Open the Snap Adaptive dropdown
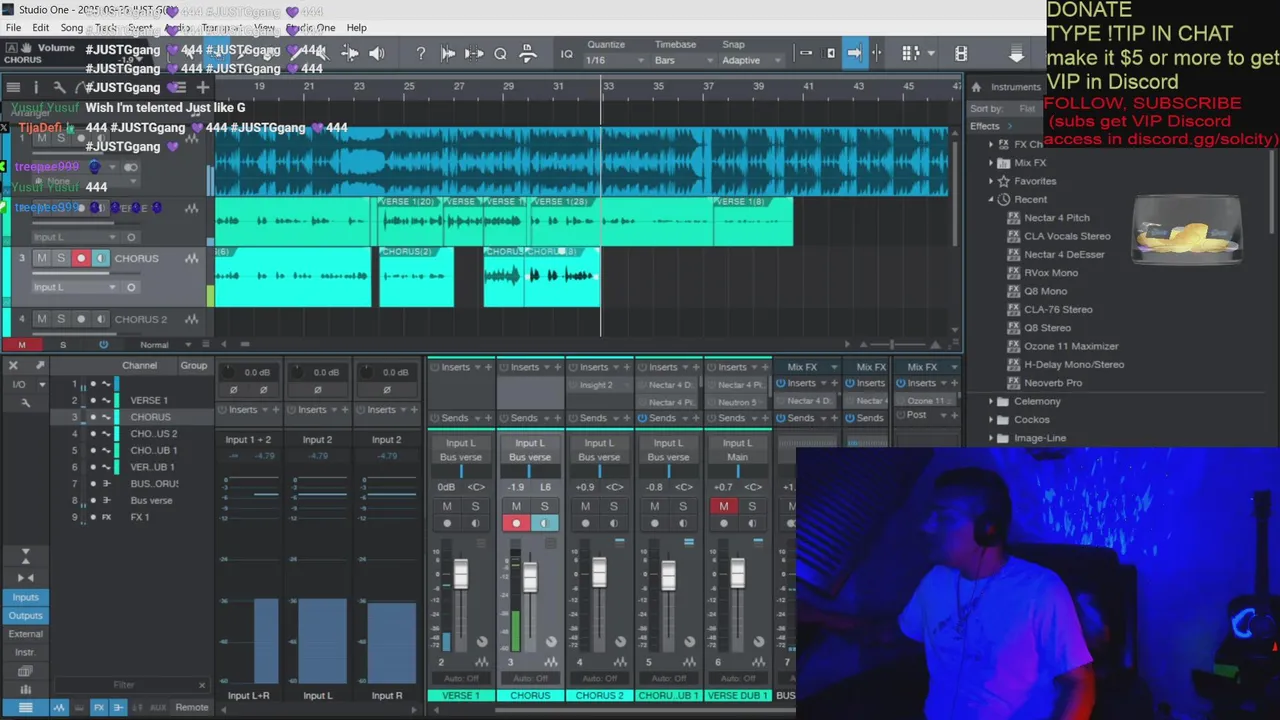The image size is (1280, 720). point(751,60)
